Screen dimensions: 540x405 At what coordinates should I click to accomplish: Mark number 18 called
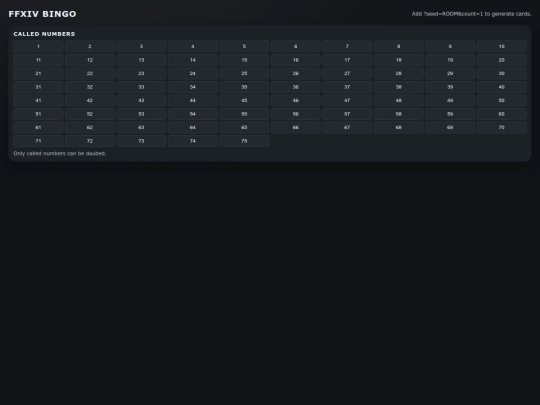[398, 60]
